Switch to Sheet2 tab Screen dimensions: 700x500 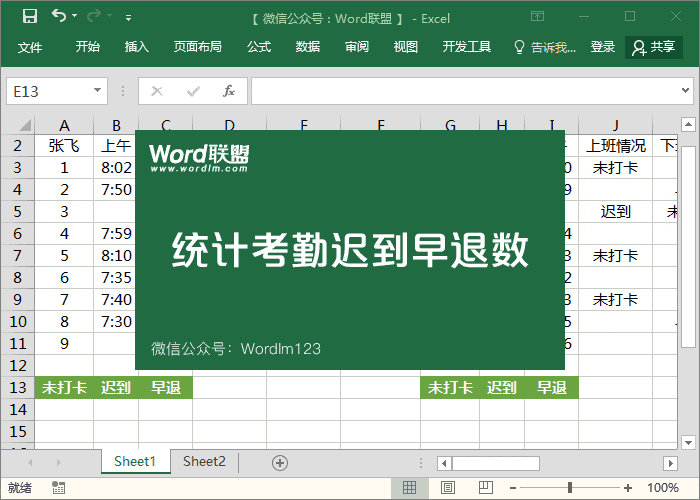(x=204, y=462)
